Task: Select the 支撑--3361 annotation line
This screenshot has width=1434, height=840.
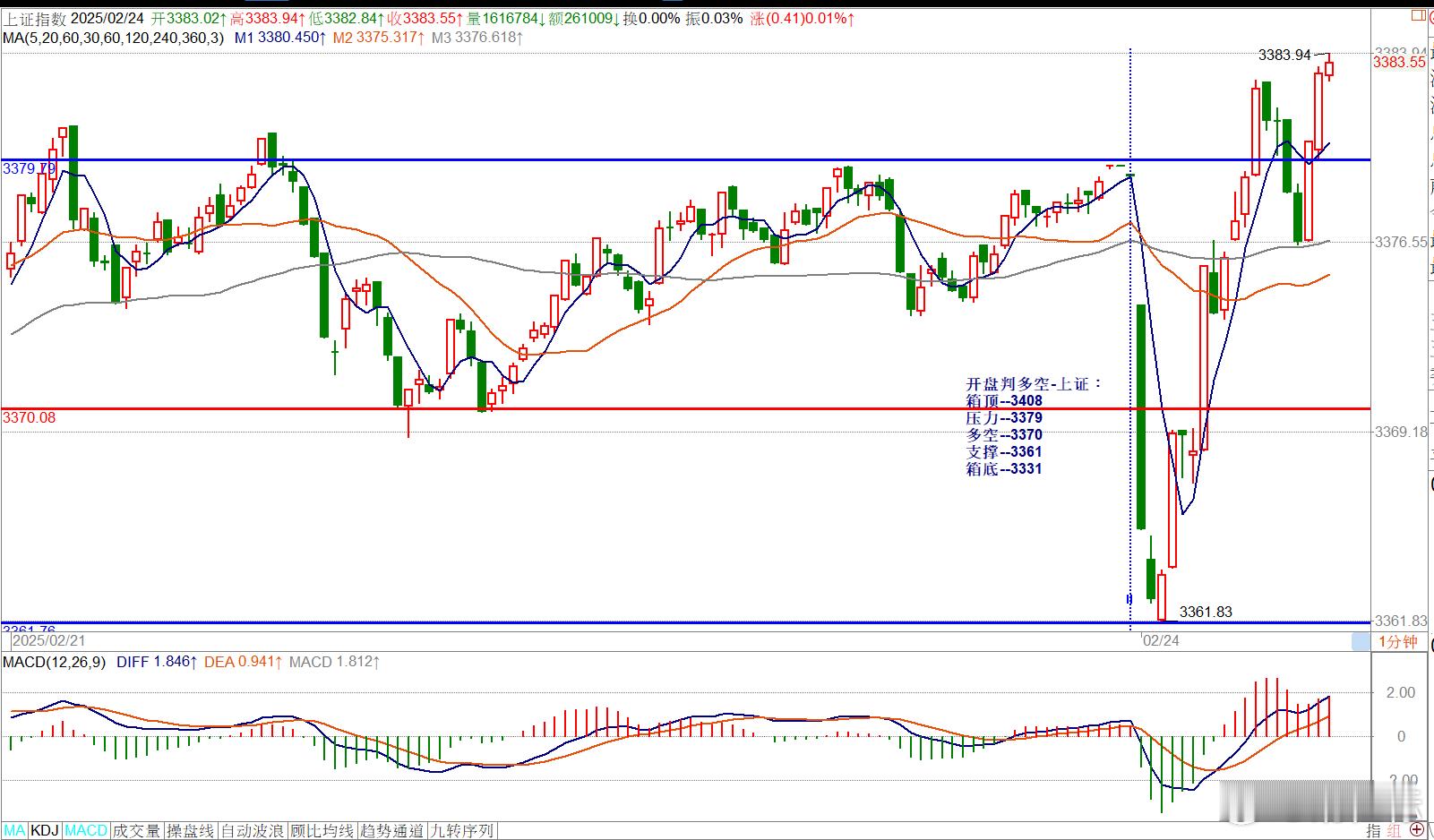Action: point(1004,451)
